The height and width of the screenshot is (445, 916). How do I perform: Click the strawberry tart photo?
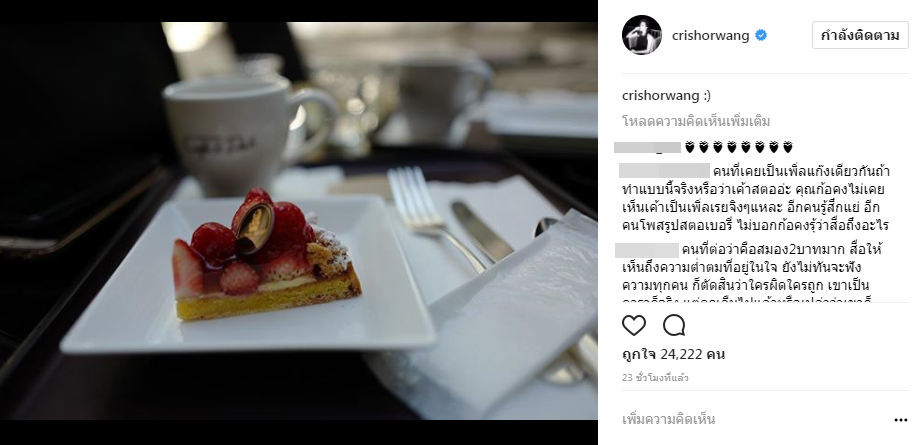point(299,221)
